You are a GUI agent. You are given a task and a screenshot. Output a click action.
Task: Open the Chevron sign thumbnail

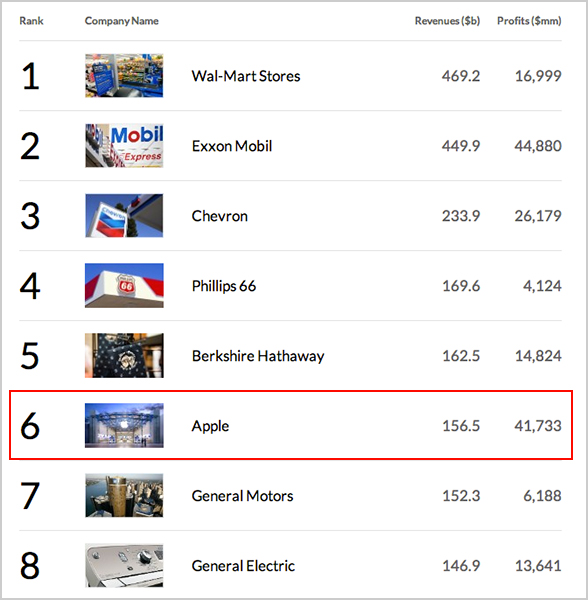point(124,215)
